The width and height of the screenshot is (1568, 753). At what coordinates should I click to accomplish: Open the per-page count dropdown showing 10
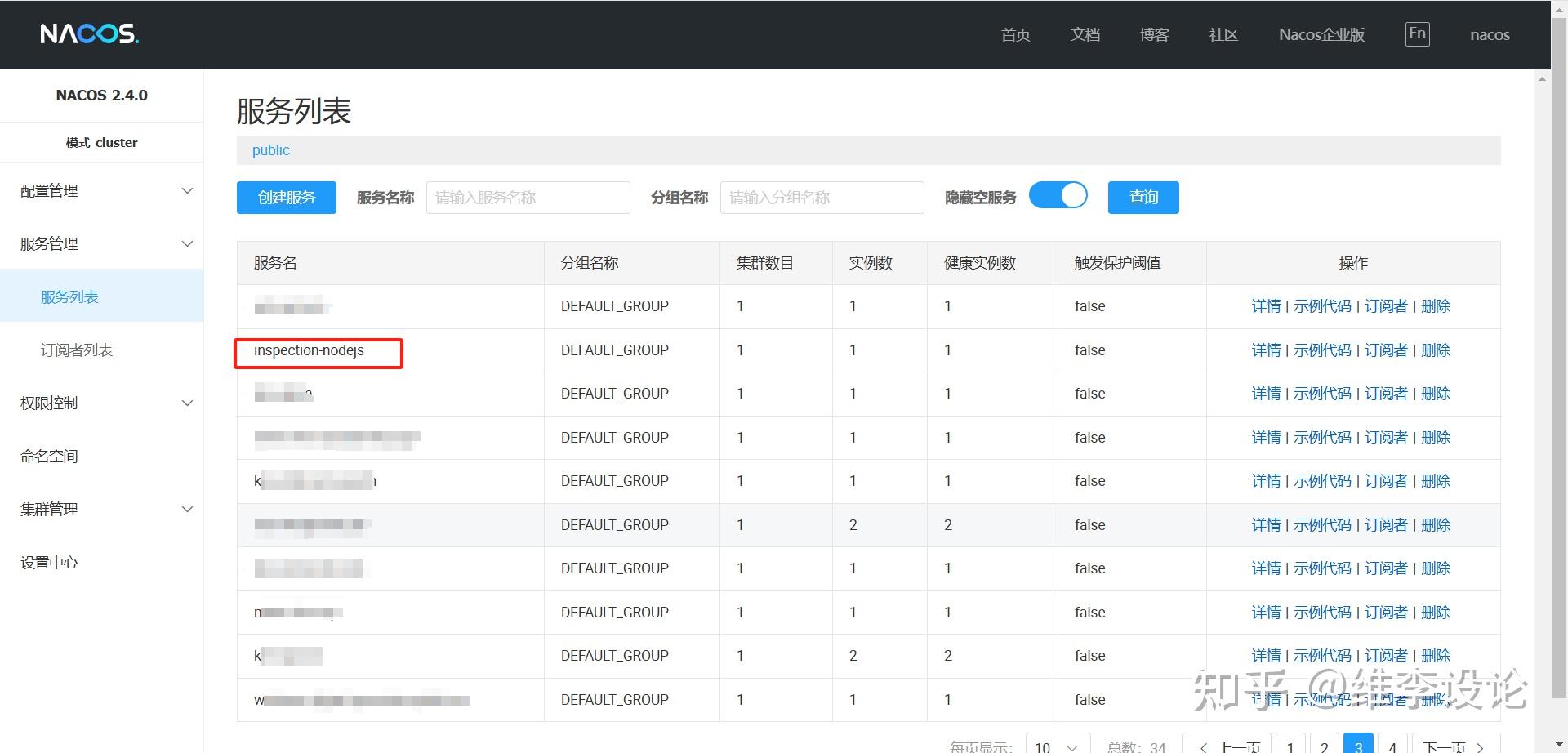pos(1056,745)
